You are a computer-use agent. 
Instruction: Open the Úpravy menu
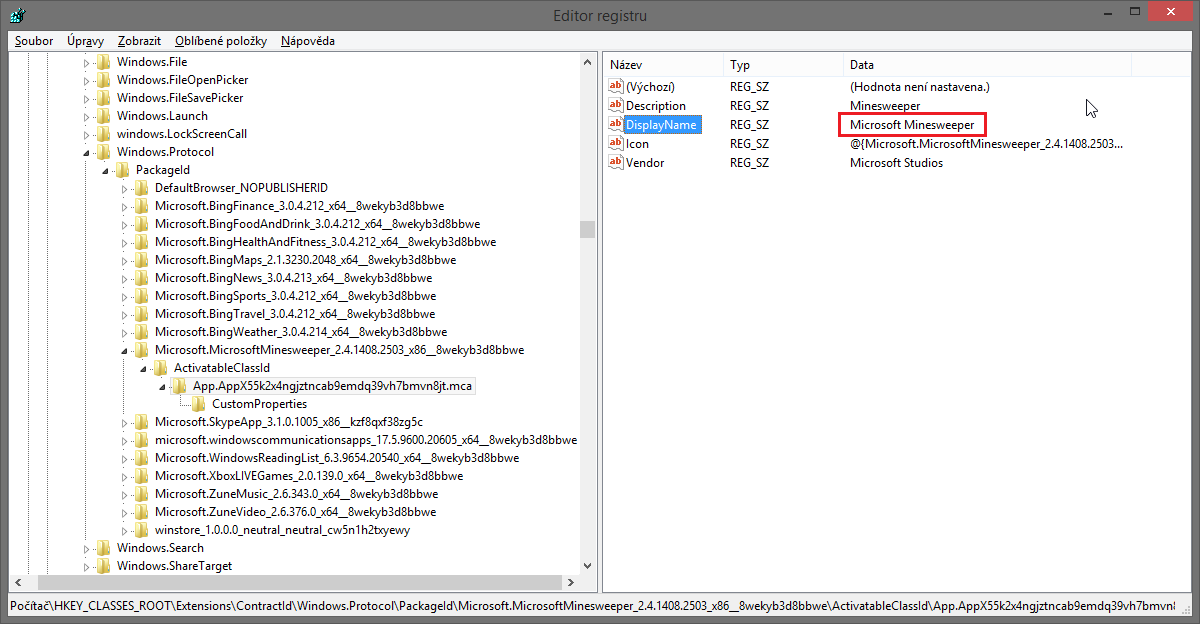click(86, 41)
